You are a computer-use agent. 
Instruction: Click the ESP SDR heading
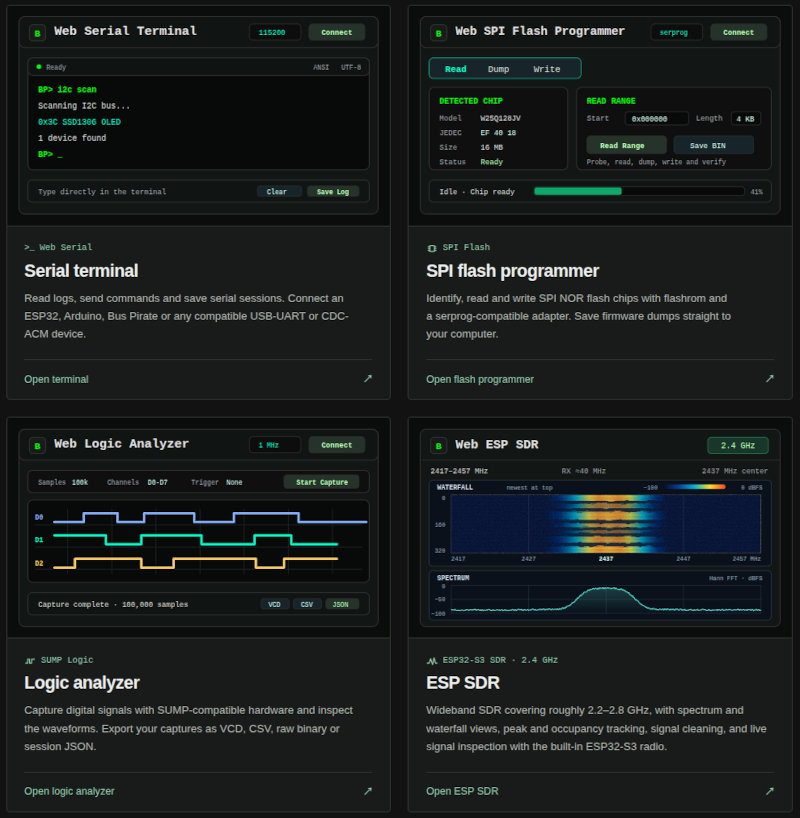coord(463,683)
